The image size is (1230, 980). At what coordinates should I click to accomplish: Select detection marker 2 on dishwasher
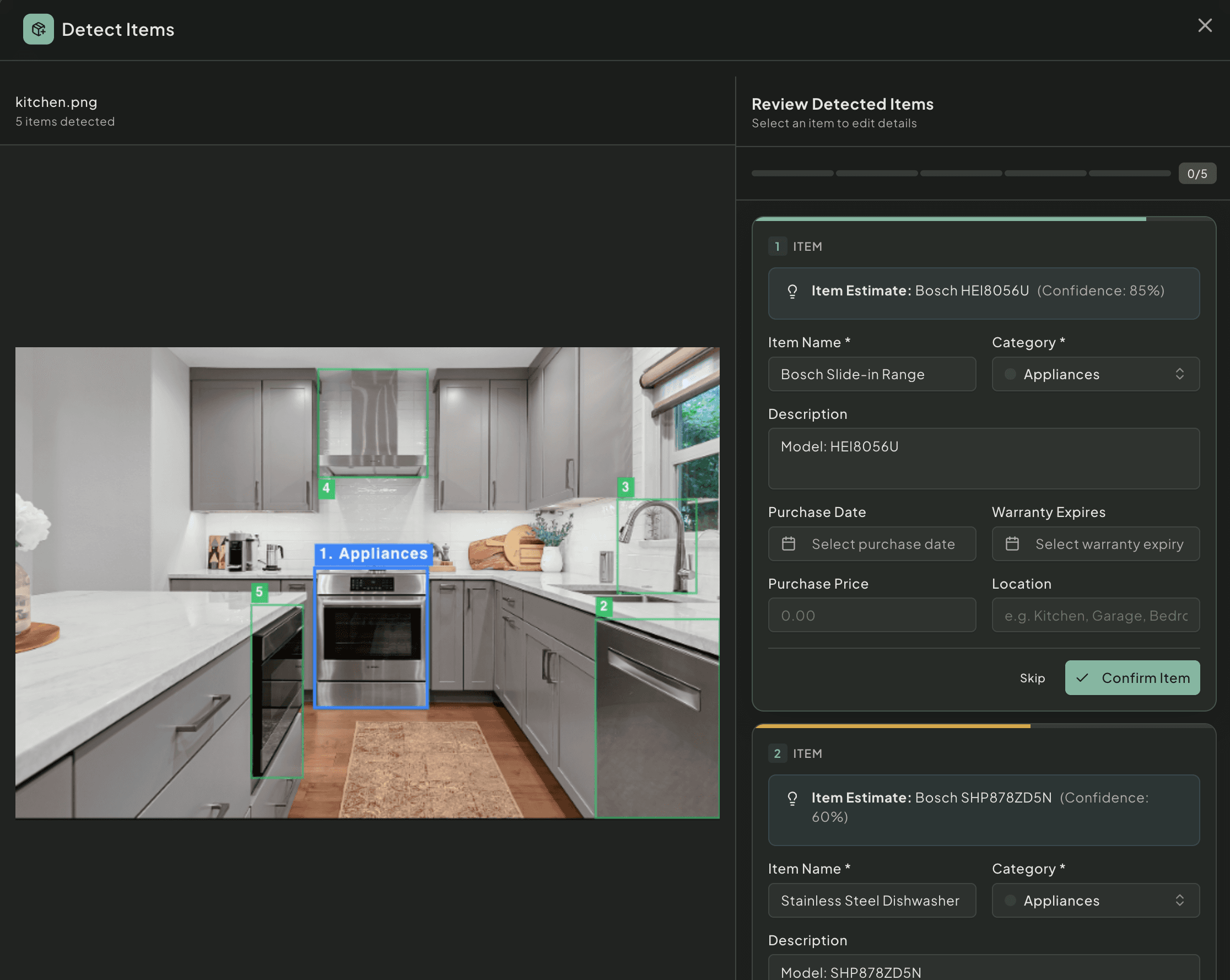(603, 606)
